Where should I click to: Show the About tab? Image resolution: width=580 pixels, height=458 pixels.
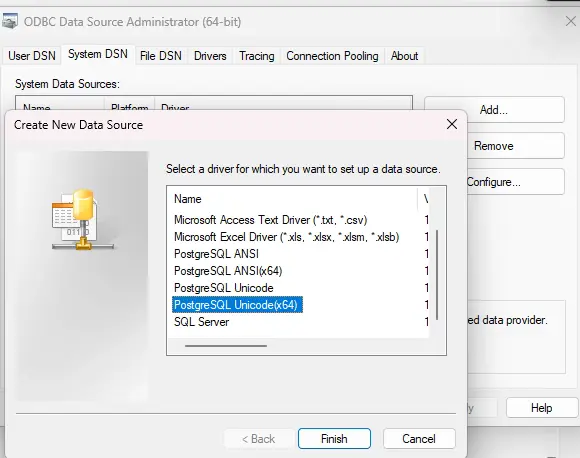404,56
